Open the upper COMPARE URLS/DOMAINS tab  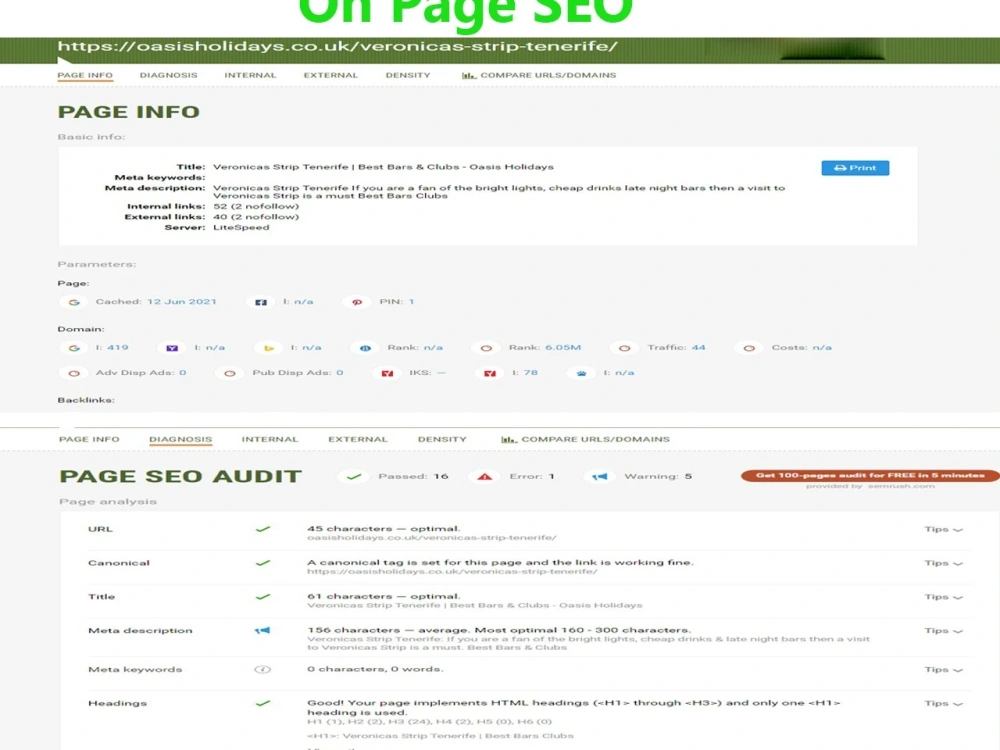click(x=540, y=75)
